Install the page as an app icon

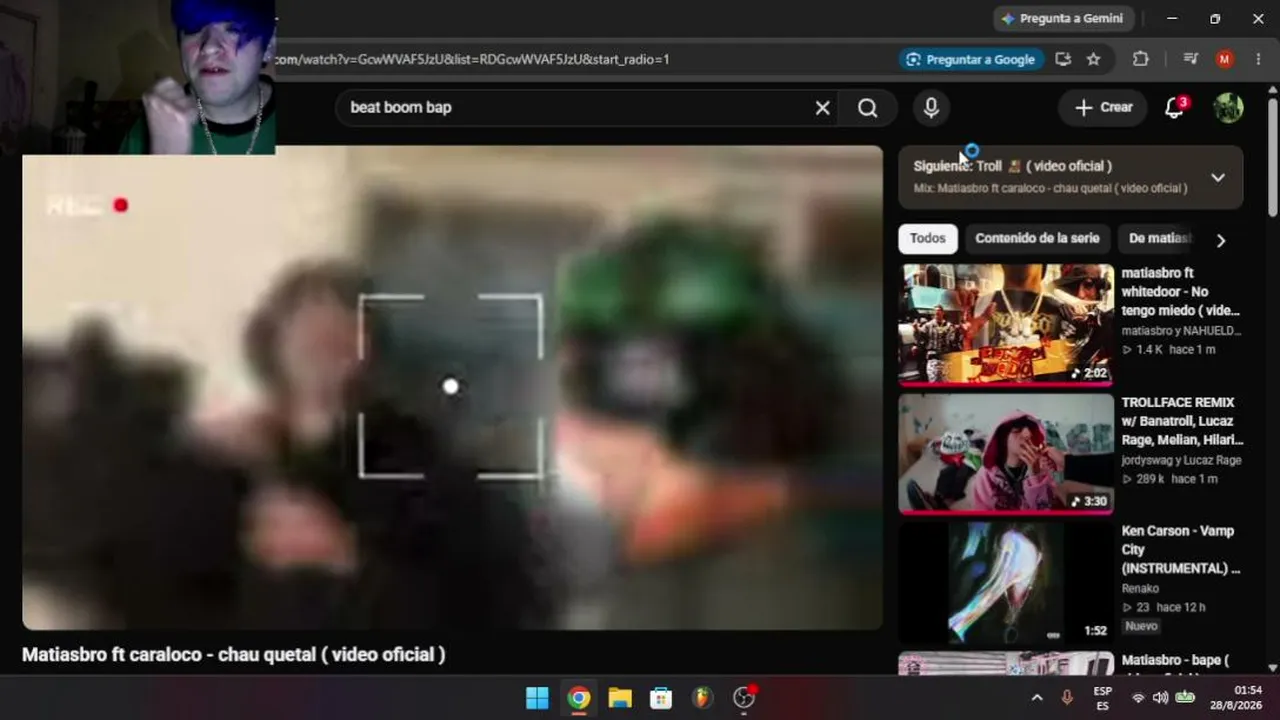[x=1063, y=59]
